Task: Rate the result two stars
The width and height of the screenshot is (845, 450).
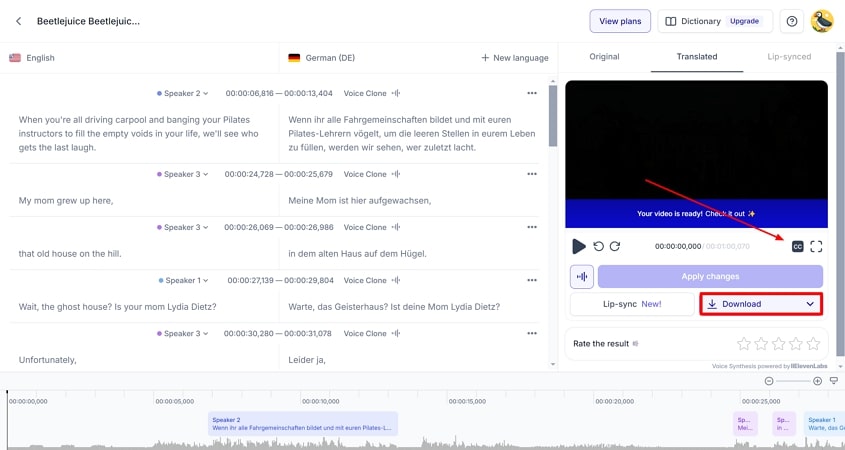Action: 761,343
